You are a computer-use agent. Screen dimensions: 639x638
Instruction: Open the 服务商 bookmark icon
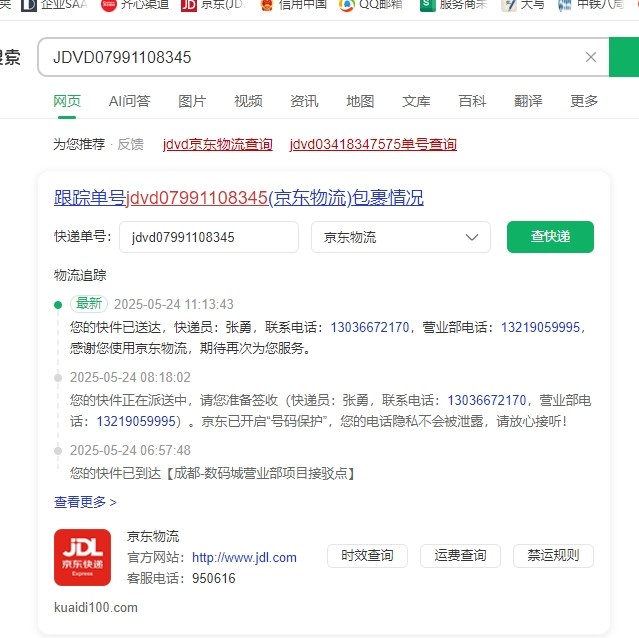[427, 5]
